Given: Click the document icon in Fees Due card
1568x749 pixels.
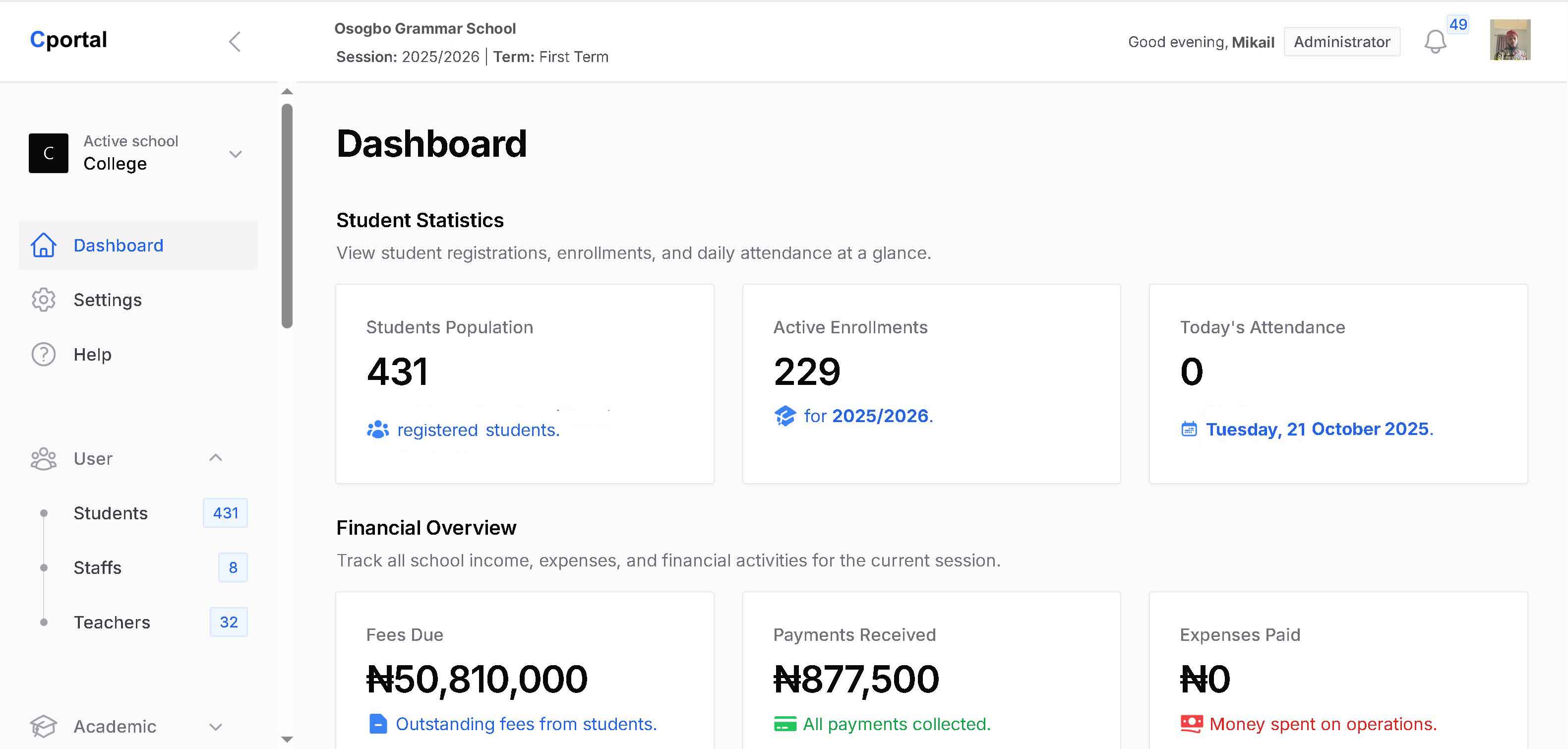Looking at the screenshot, I should [378, 724].
